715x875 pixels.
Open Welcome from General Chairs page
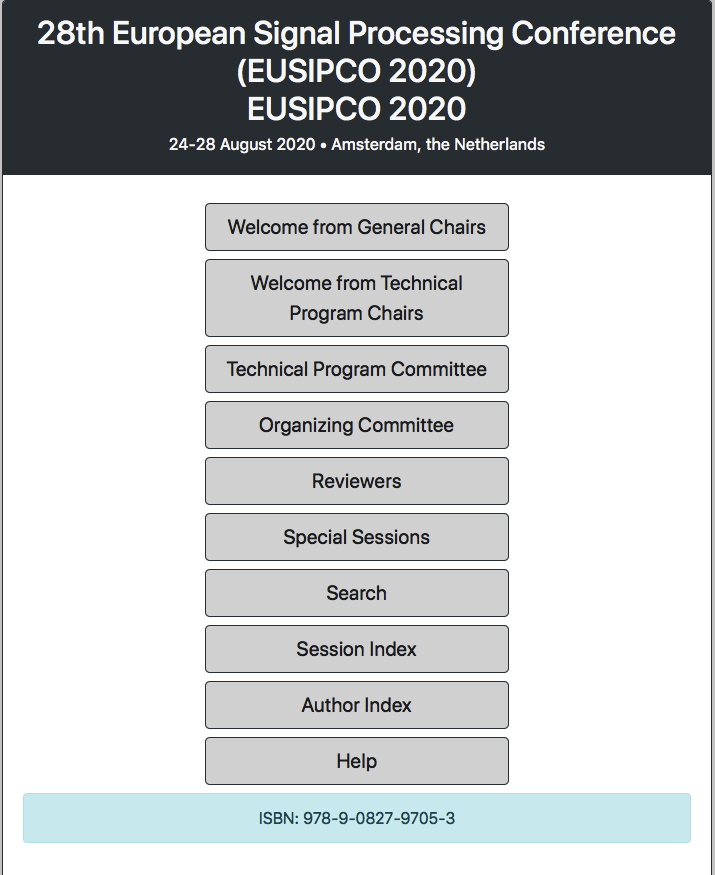(357, 227)
